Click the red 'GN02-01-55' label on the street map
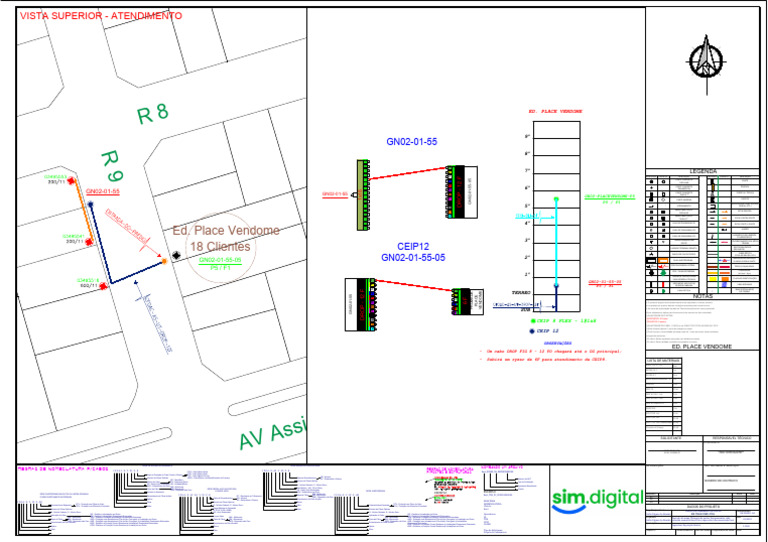 point(103,192)
